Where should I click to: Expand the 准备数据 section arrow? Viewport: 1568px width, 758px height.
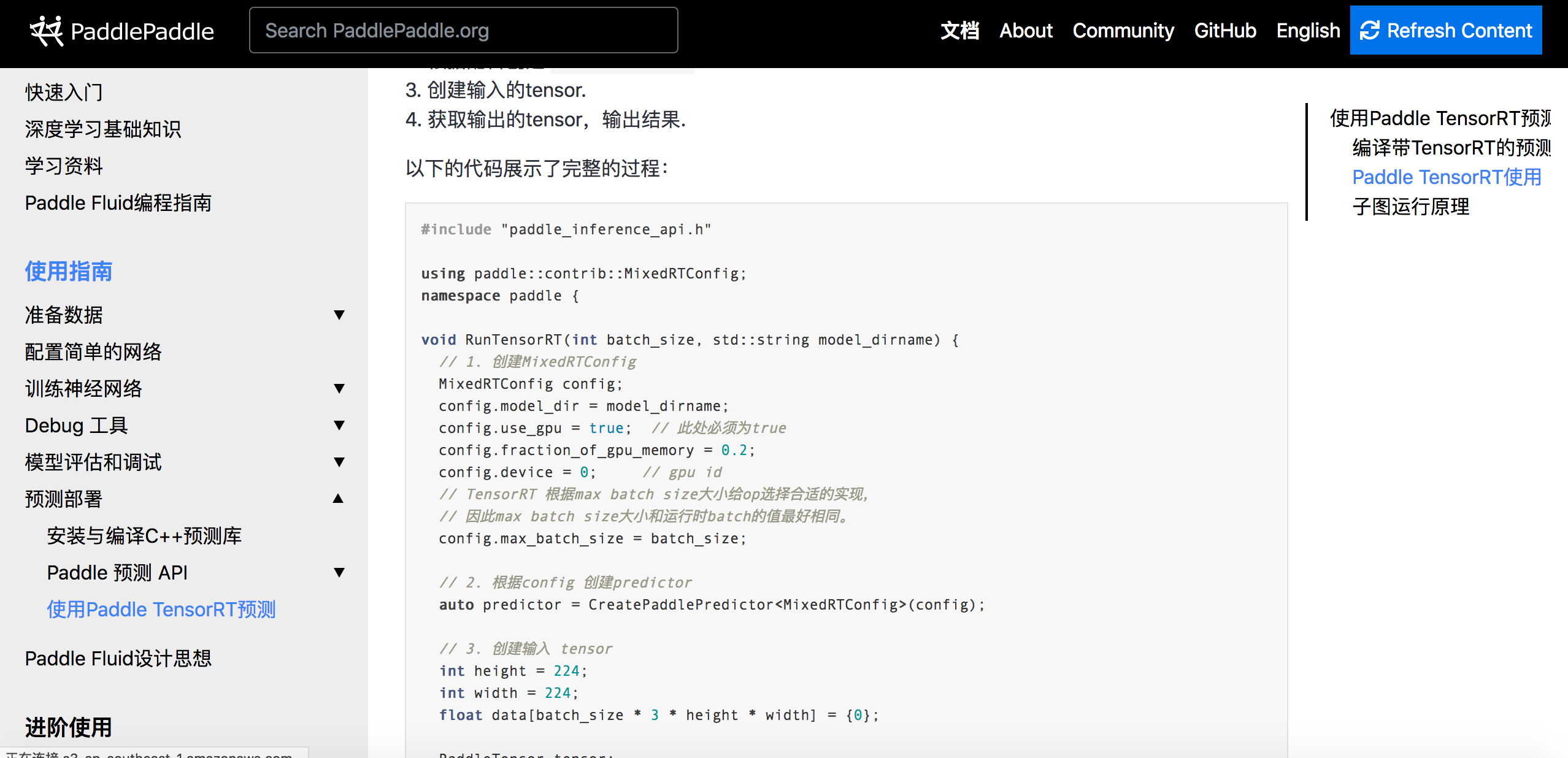(339, 315)
